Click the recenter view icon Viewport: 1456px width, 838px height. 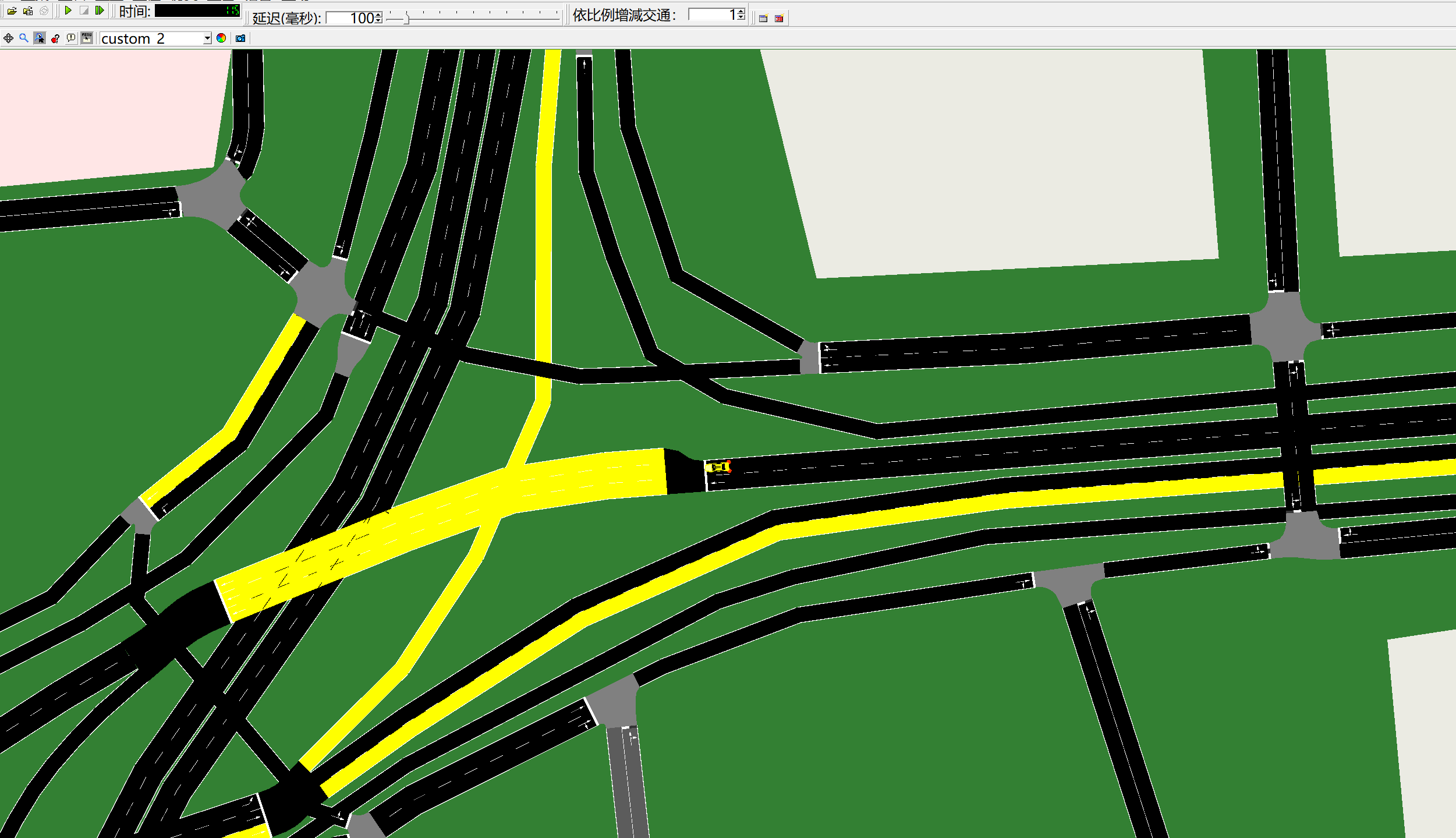pos(8,38)
